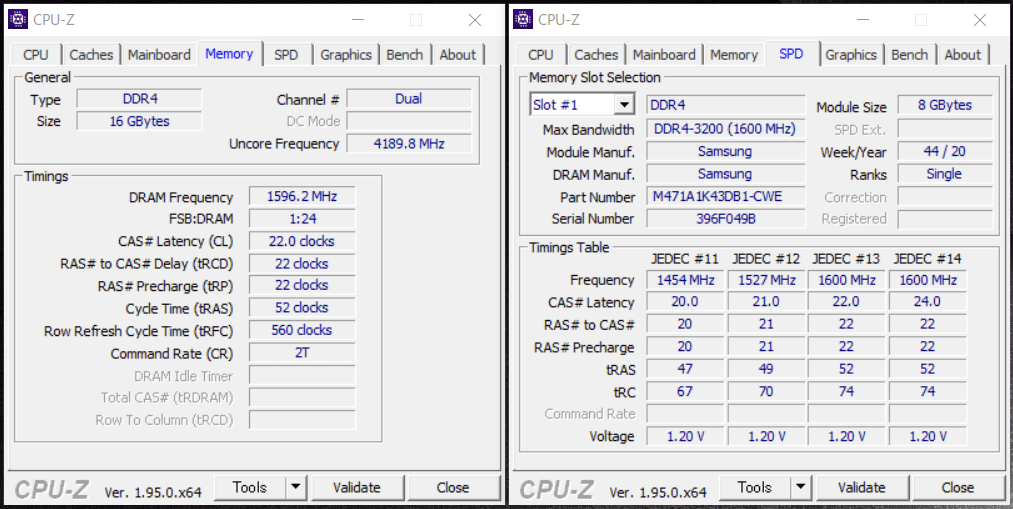Open the CPU tab in left window
The width and height of the screenshot is (1013, 509).
click(36, 55)
